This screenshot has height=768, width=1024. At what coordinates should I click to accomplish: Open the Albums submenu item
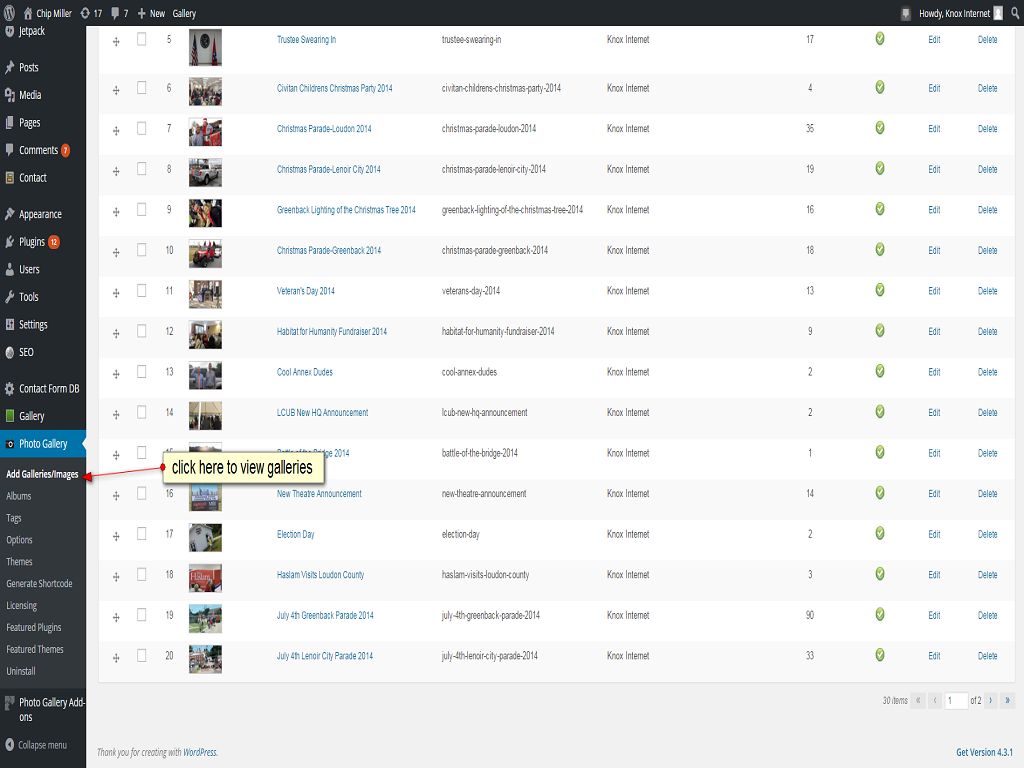pyautogui.click(x=19, y=496)
